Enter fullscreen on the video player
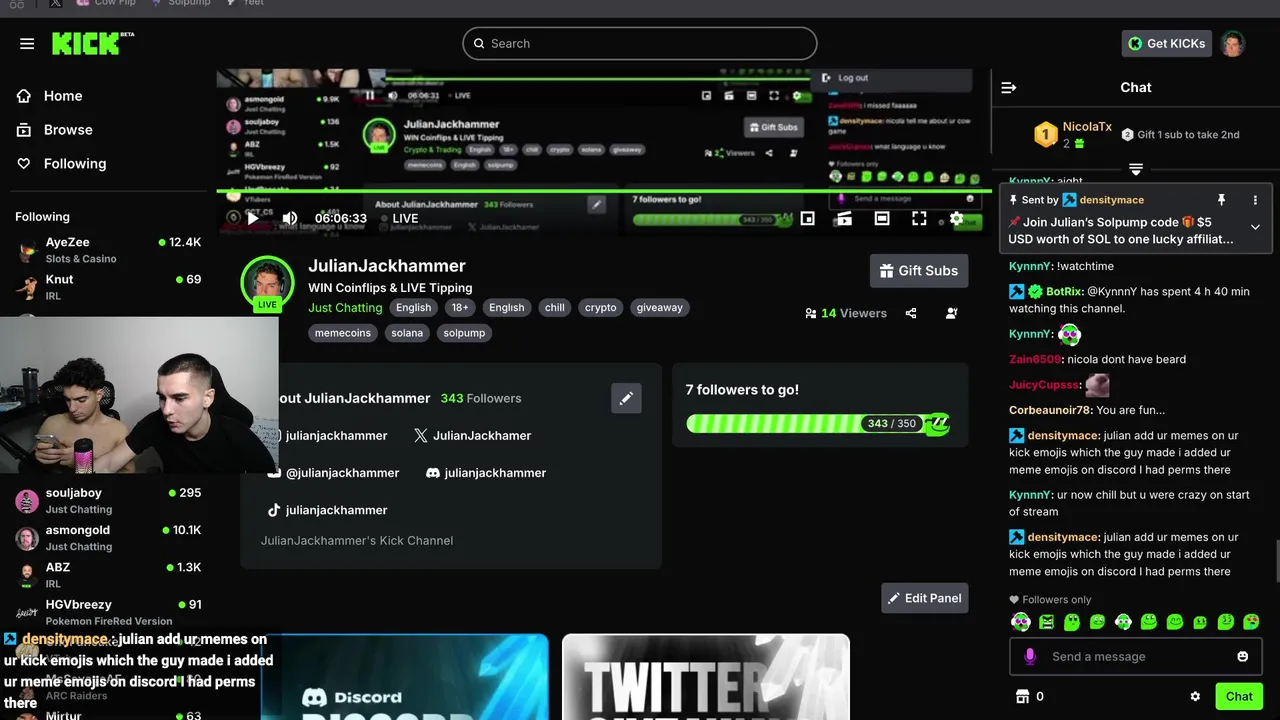Screen dimensions: 1280x720 [x=919, y=218]
